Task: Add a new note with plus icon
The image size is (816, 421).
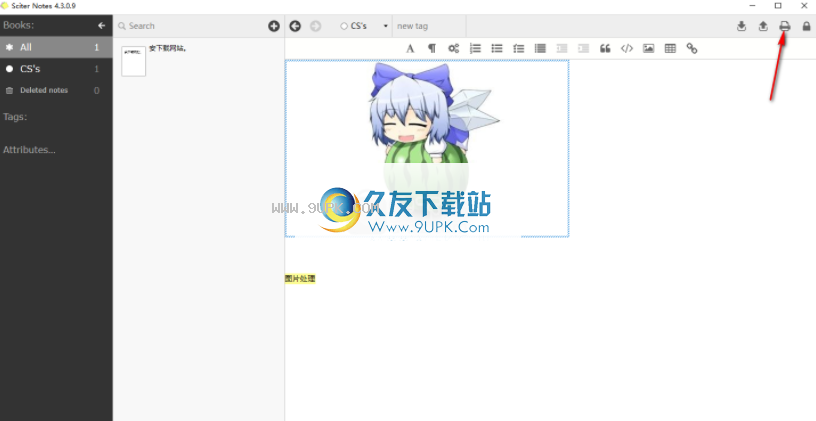Action: [x=274, y=26]
